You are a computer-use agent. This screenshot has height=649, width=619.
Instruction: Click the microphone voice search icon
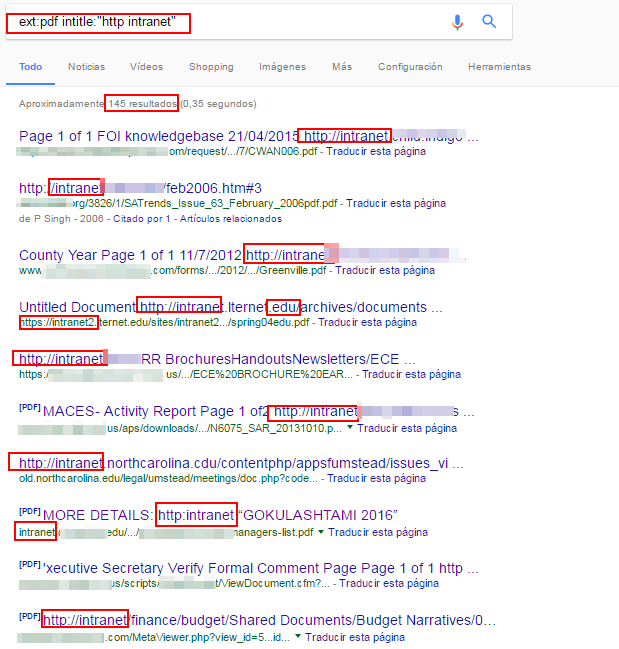457,22
